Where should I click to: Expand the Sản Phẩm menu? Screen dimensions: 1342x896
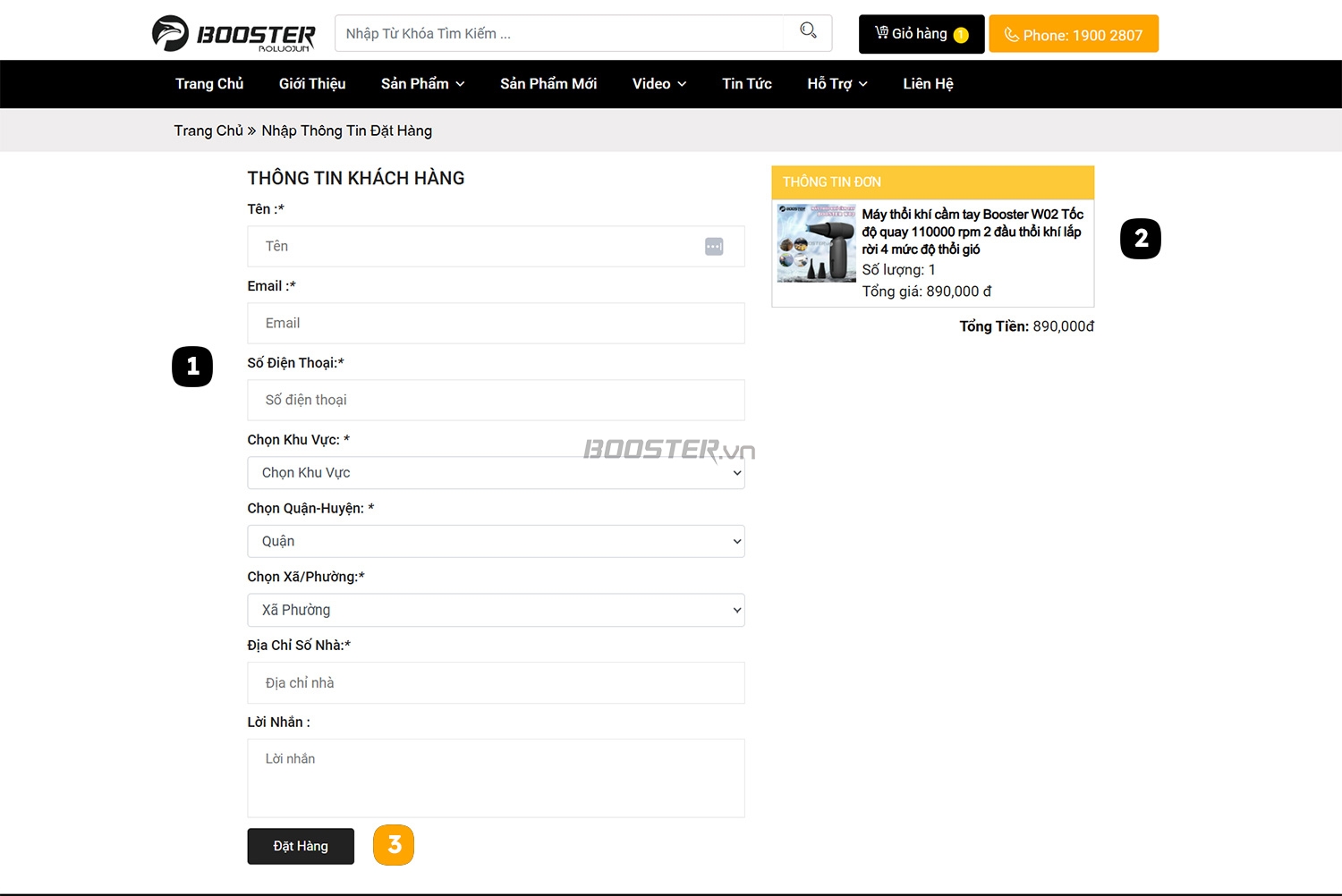pos(422,84)
